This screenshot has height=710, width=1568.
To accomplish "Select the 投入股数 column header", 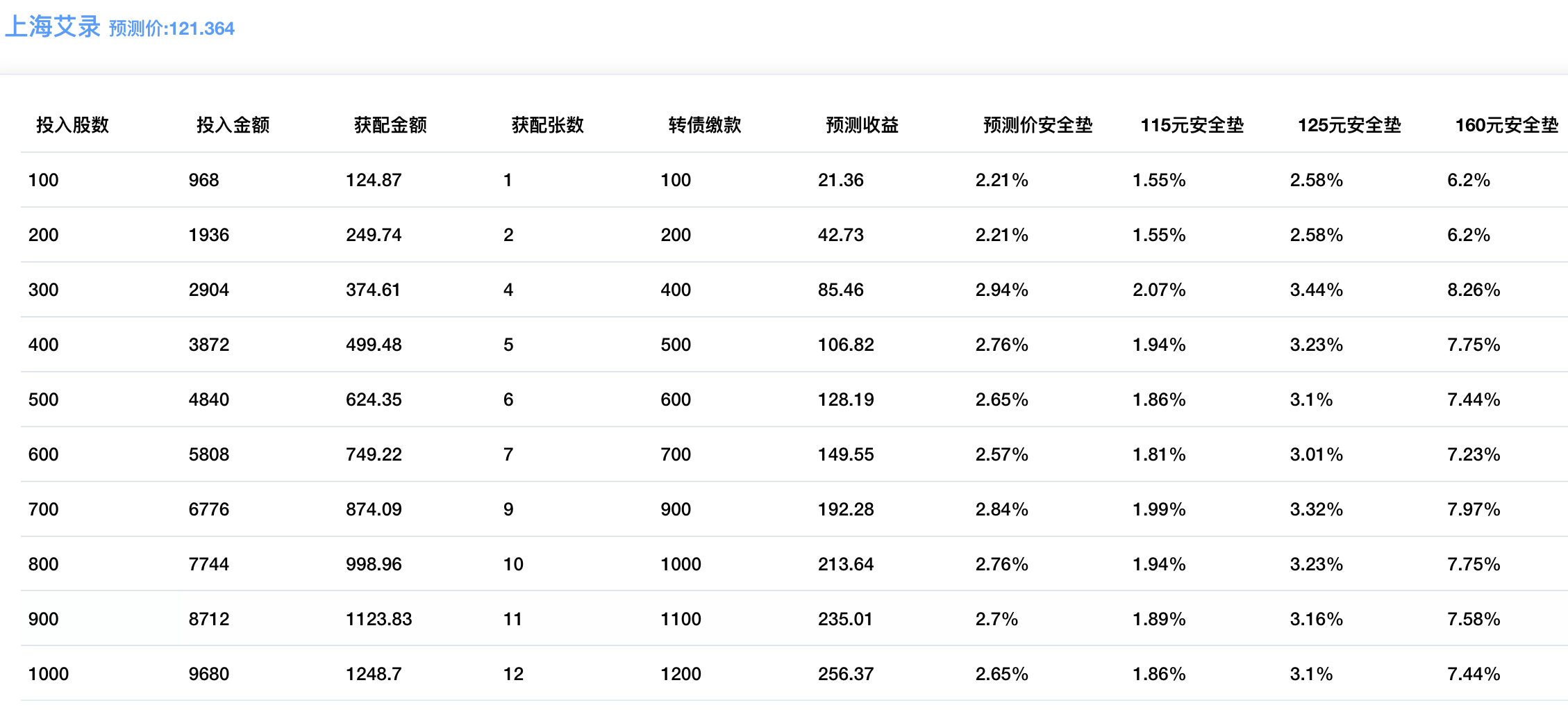I will 72,125.
